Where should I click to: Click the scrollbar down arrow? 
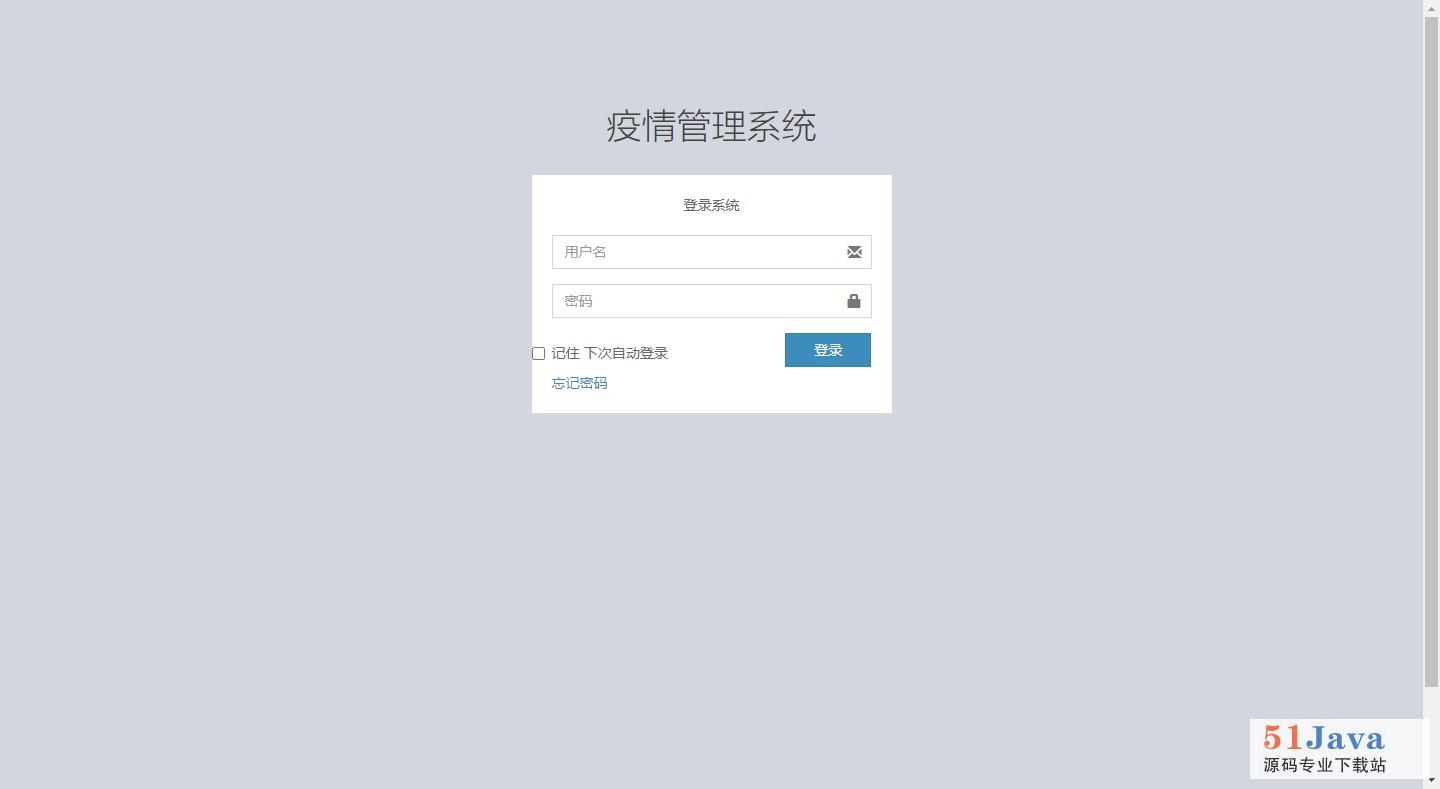1431,781
